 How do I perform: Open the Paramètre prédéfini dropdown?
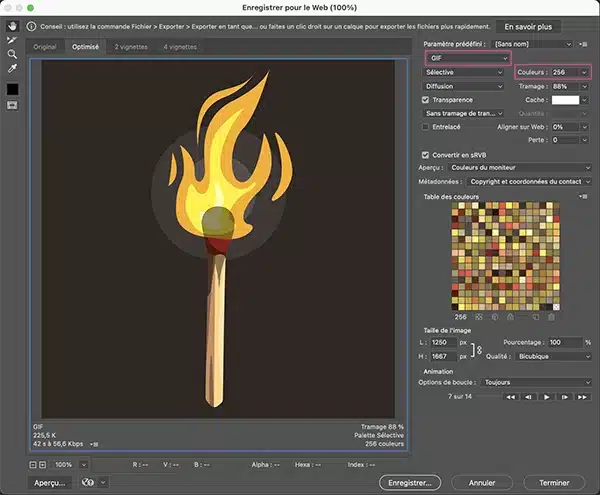[532, 44]
